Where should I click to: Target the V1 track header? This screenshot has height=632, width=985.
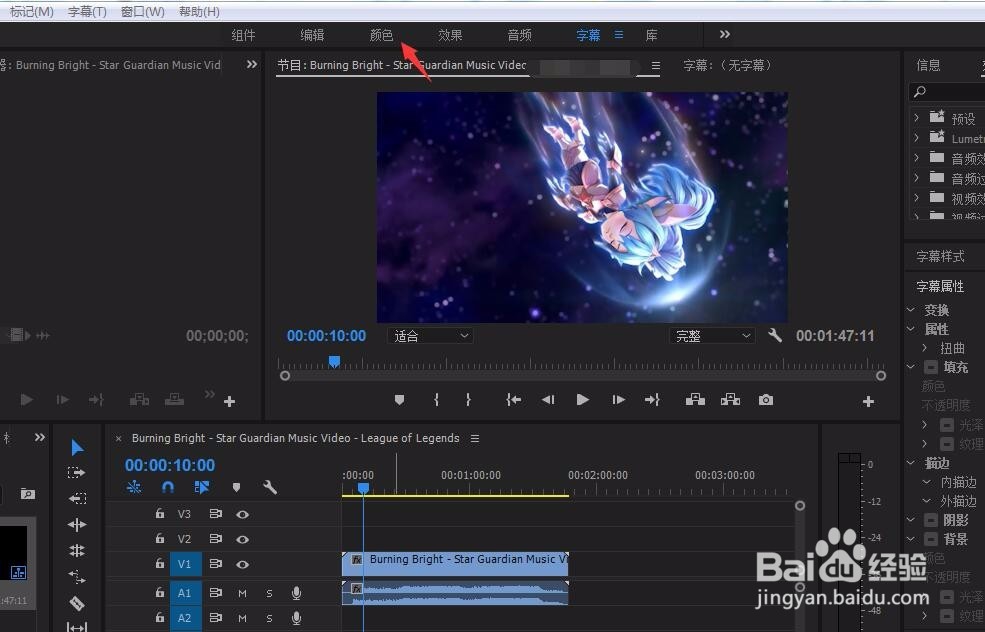[185, 564]
